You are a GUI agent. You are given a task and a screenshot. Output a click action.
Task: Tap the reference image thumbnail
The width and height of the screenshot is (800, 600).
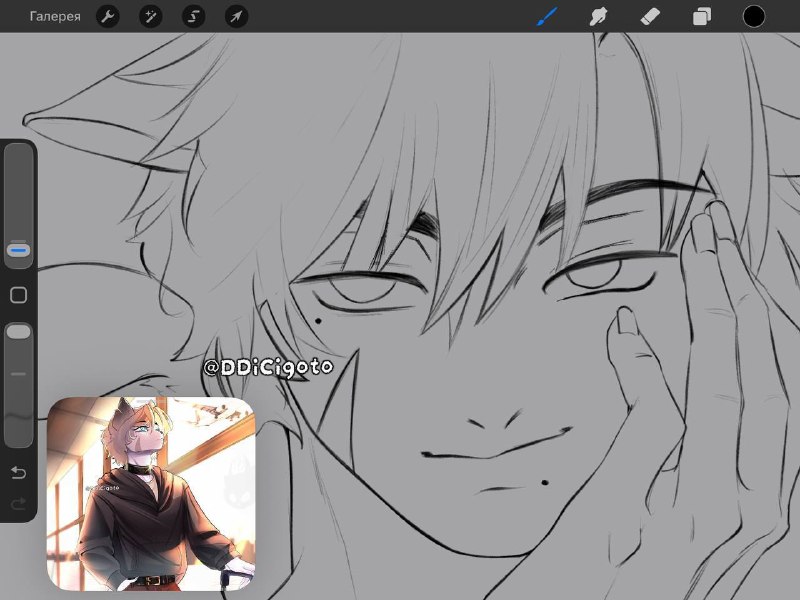(x=151, y=493)
